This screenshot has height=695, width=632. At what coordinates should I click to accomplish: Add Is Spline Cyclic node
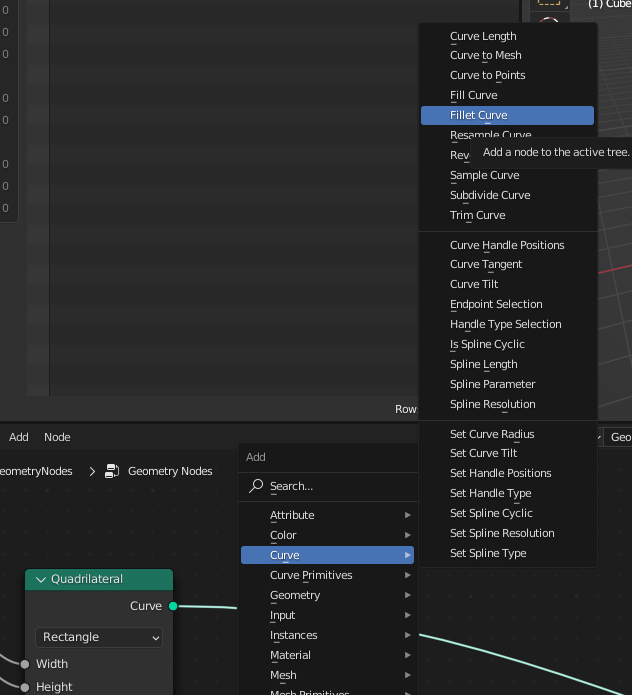[507, 344]
